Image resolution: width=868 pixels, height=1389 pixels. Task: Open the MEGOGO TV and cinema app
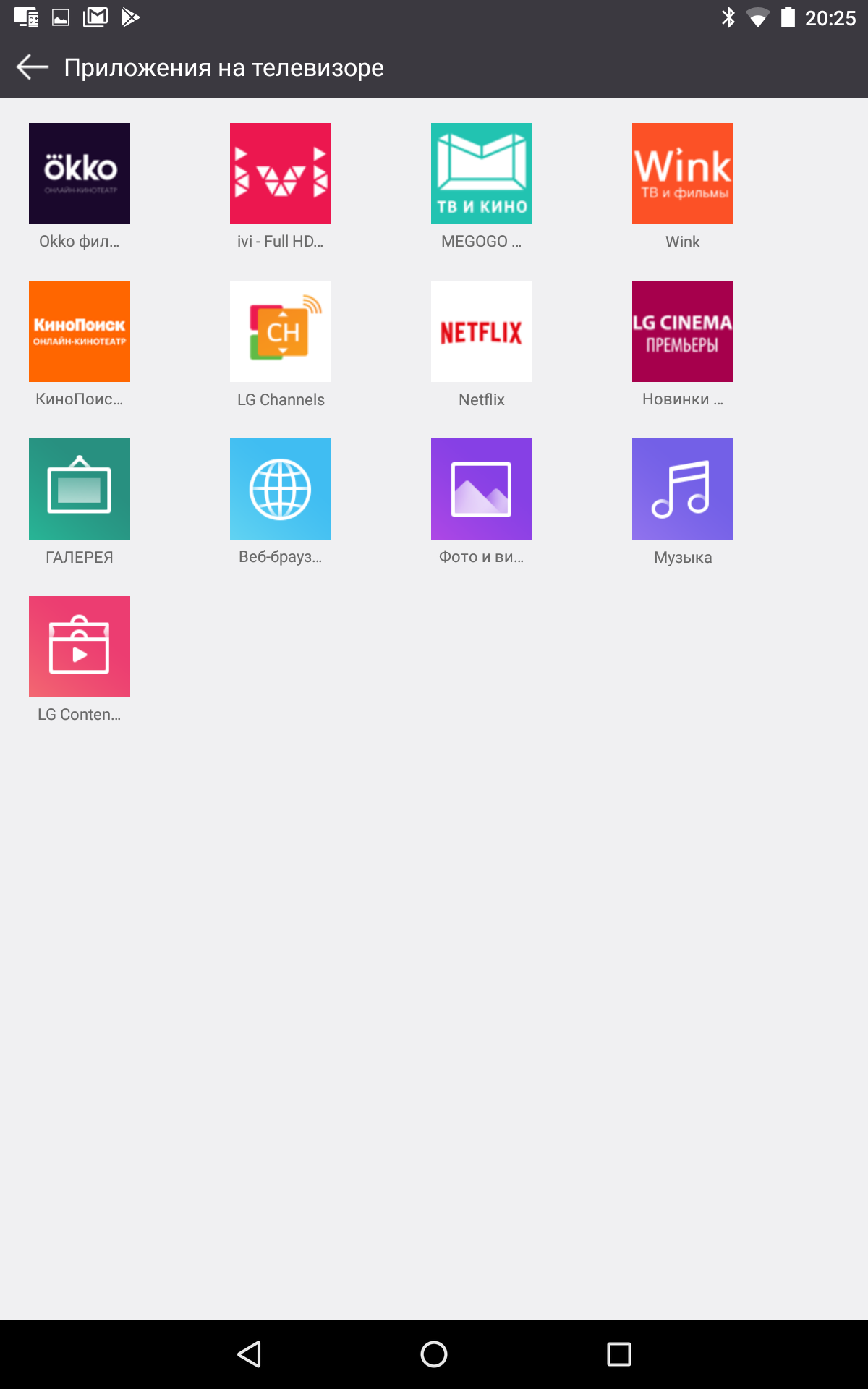click(482, 174)
